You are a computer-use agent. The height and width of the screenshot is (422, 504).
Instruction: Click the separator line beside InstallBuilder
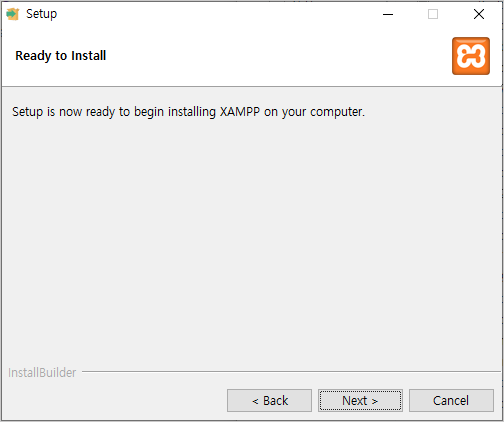291,371
